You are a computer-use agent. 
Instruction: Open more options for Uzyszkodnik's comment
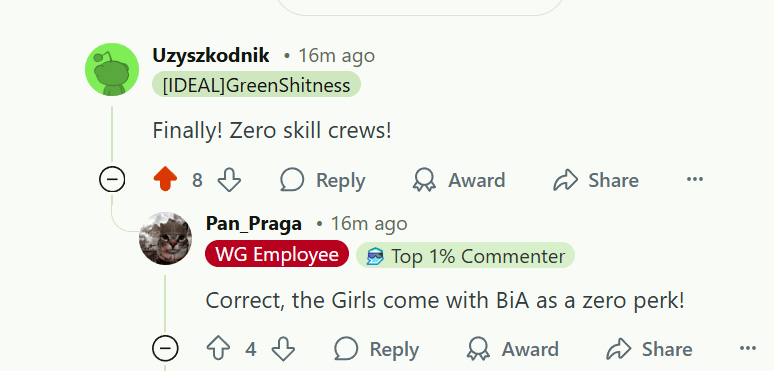[x=695, y=179]
